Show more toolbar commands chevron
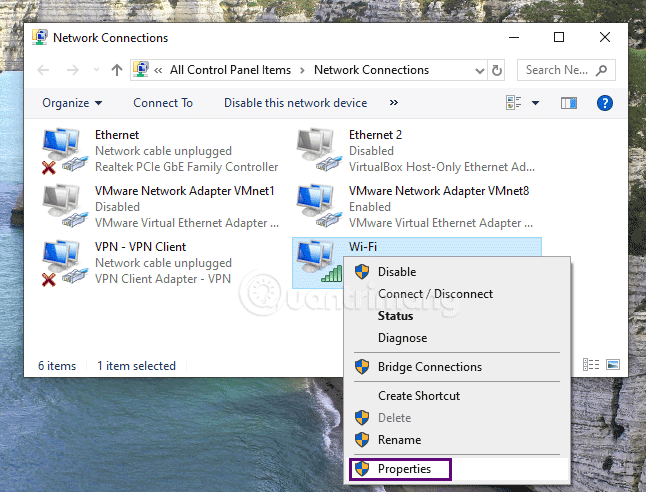 pos(394,103)
